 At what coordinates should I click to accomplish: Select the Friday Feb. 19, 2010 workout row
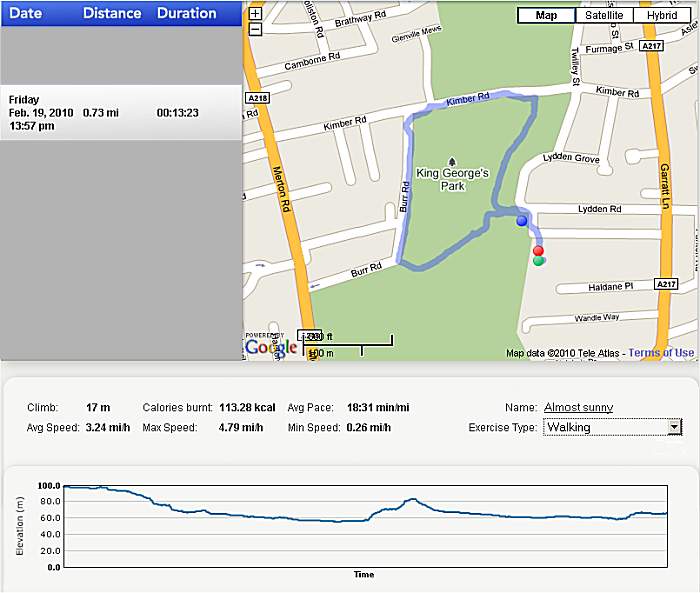click(x=120, y=113)
